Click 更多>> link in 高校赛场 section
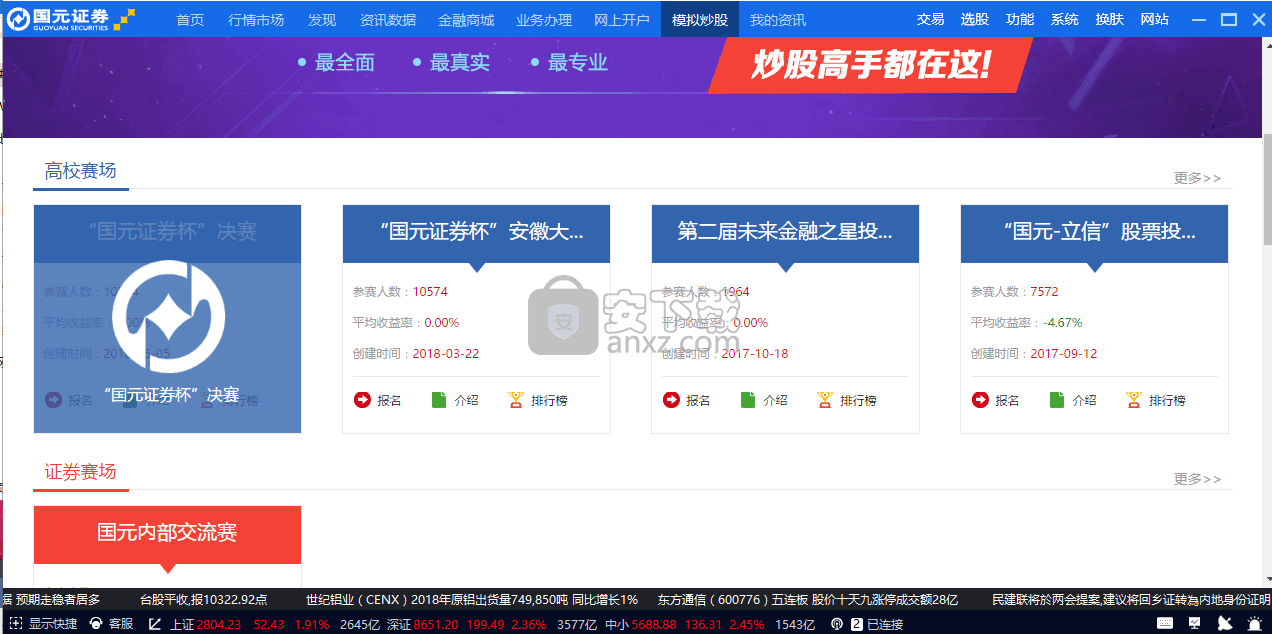Image resolution: width=1272 pixels, height=634 pixels. tap(1197, 178)
